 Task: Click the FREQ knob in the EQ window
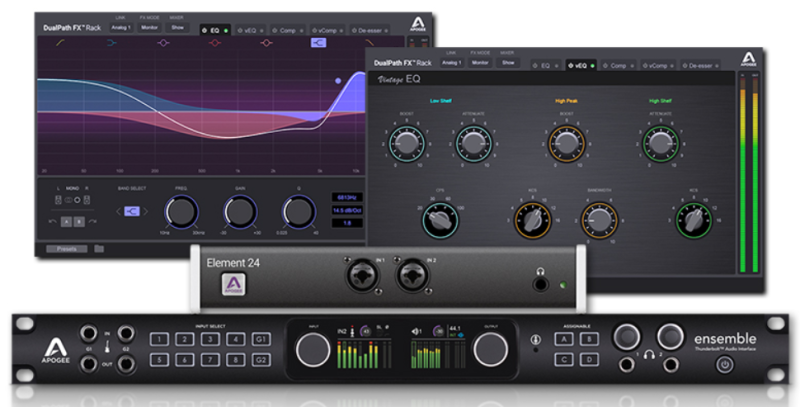[x=181, y=212]
